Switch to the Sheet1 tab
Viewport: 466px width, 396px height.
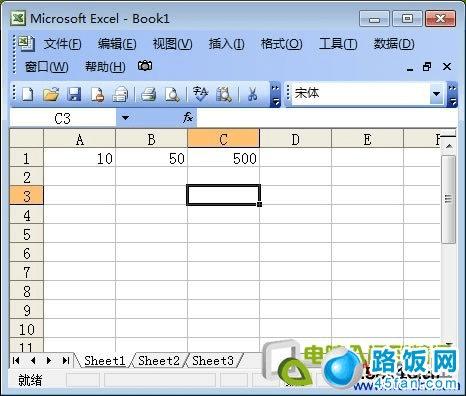(x=105, y=360)
